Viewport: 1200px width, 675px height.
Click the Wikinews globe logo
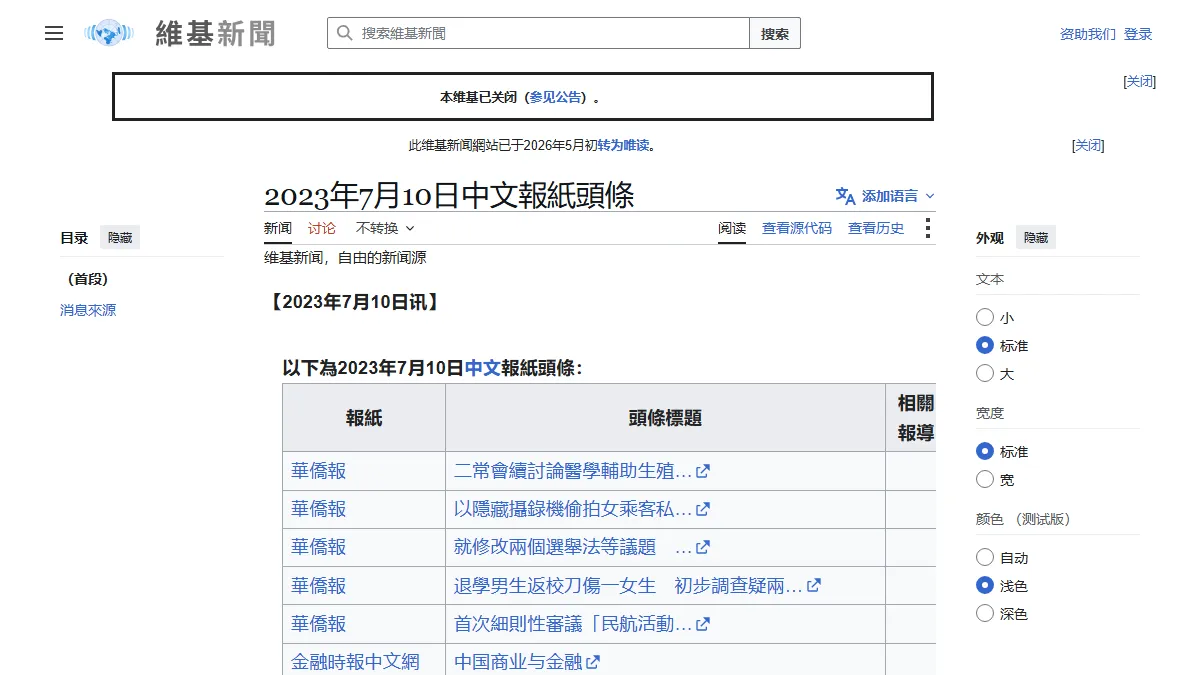pos(108,33)
